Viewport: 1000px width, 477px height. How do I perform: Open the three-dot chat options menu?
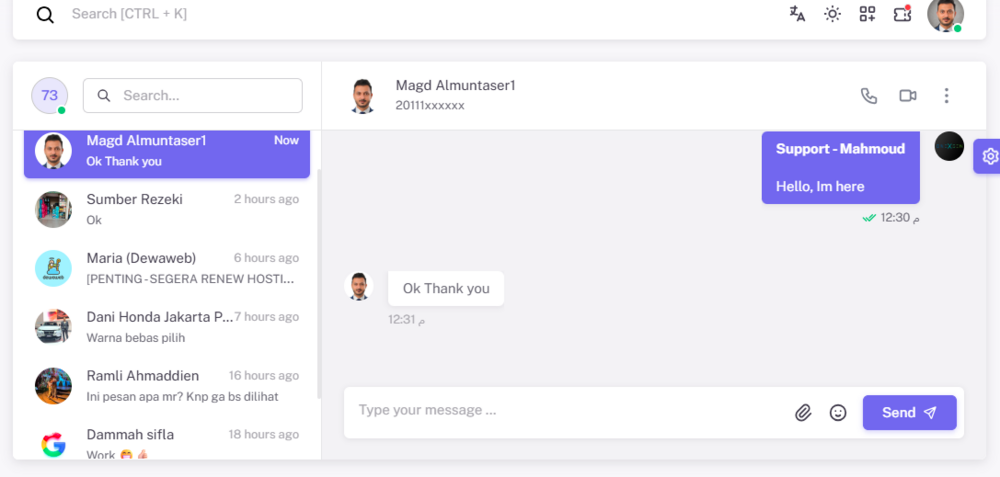click(x=946, y=96)
